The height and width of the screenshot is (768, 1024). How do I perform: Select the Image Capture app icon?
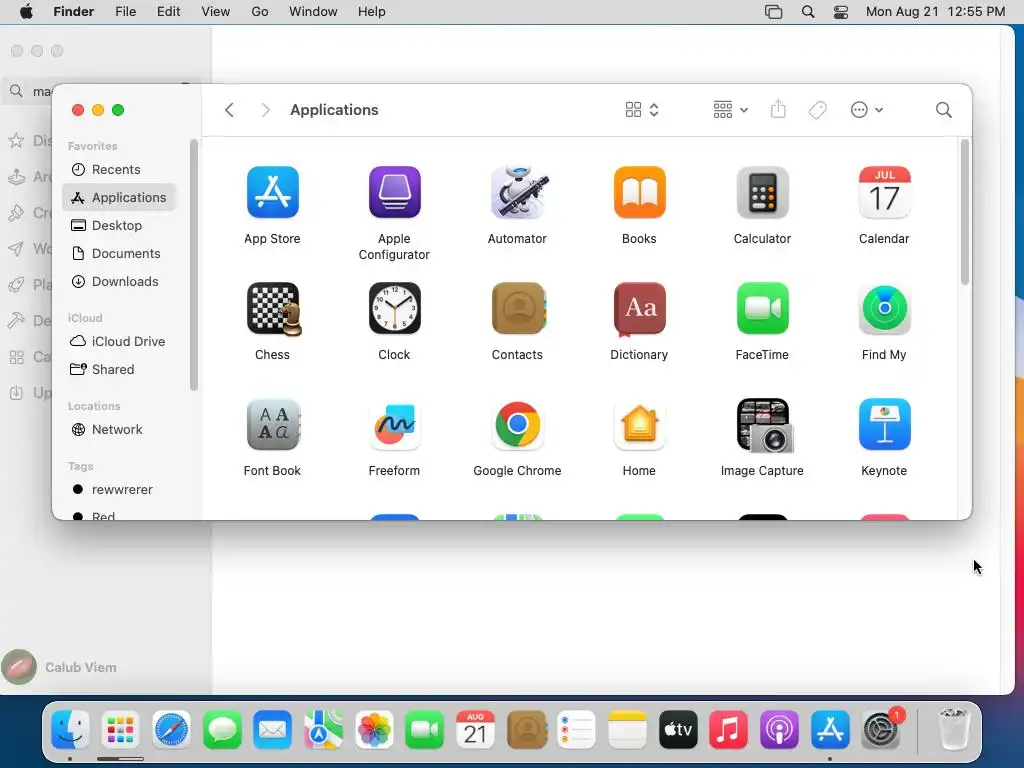pos(764,425)
